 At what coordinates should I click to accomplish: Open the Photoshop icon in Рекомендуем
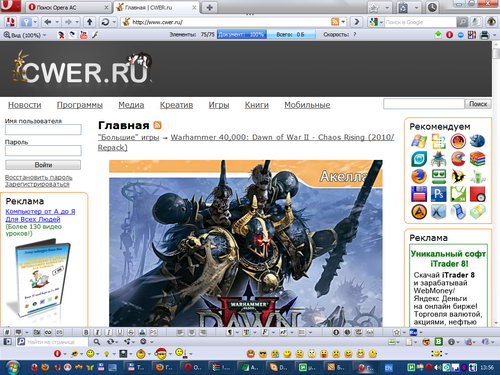(438, 194)
